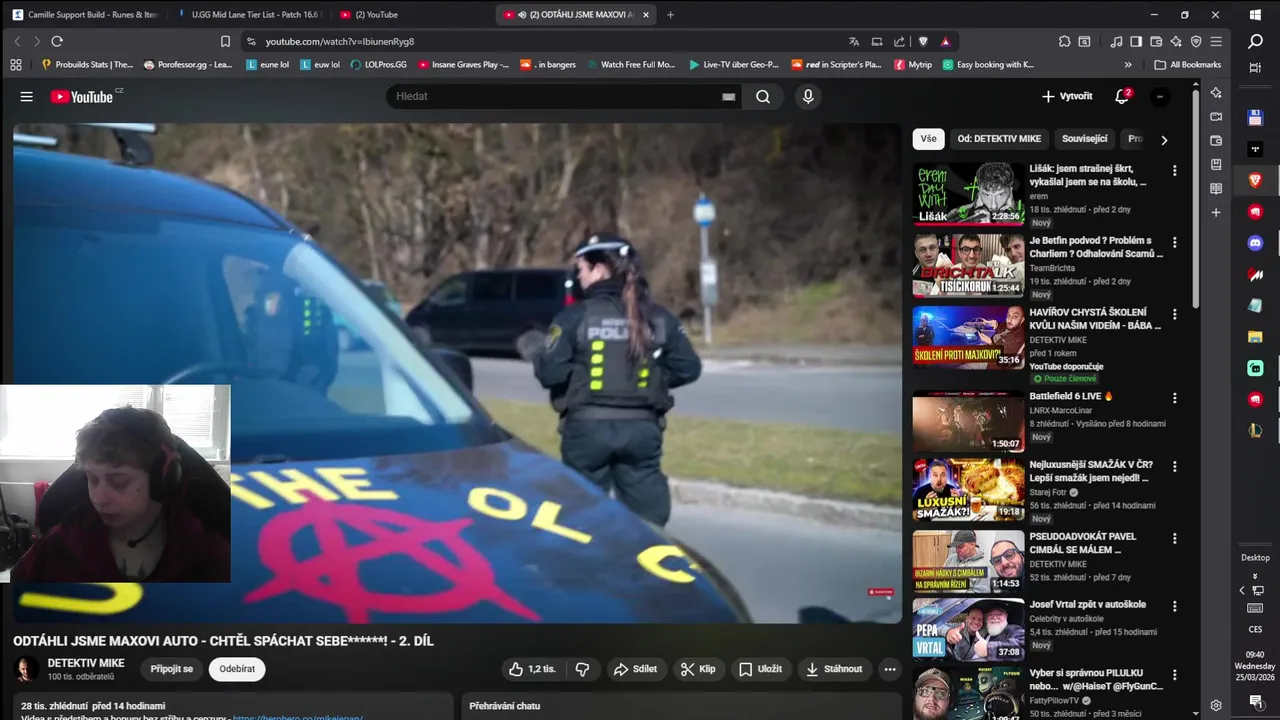Open the Porofessor.gg bookmark
This screenshot has width=1280, height=720.
coord(188,64)
